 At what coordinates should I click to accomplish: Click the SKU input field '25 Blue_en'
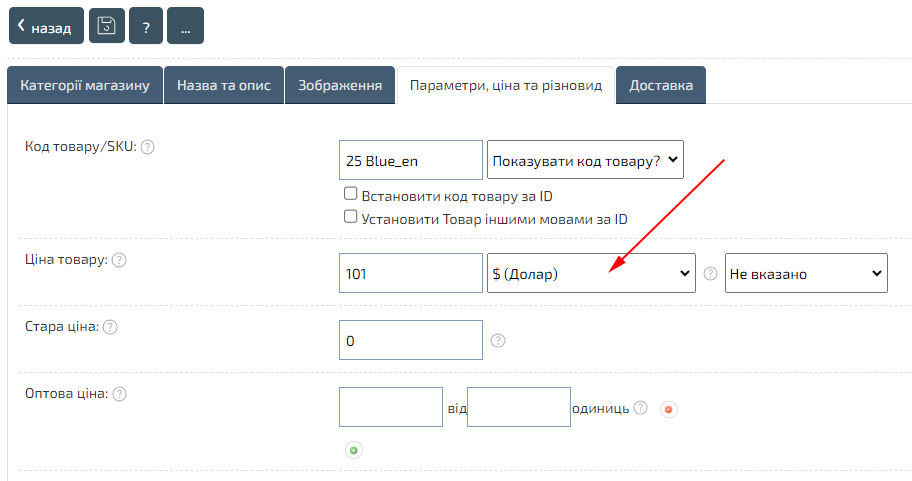(x=411, y=160)
